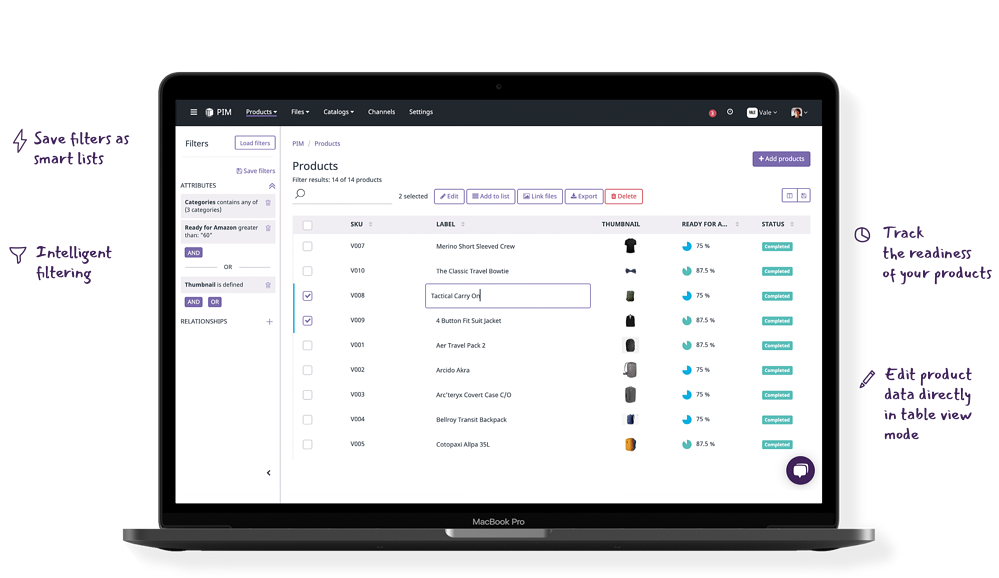This screenshot has width=999, height=578.
Task: Click thumbnail of Arcido Akra
Action: pos(630,370)
